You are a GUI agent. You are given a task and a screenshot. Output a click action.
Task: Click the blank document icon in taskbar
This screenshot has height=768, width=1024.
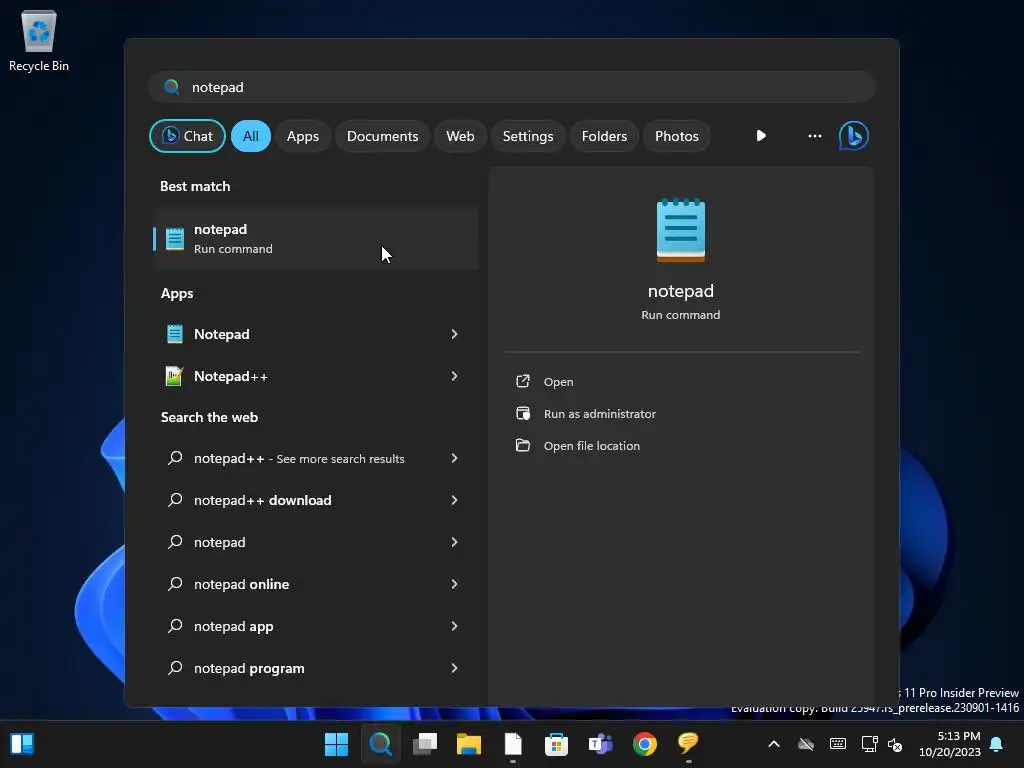[x=513, y=744]
